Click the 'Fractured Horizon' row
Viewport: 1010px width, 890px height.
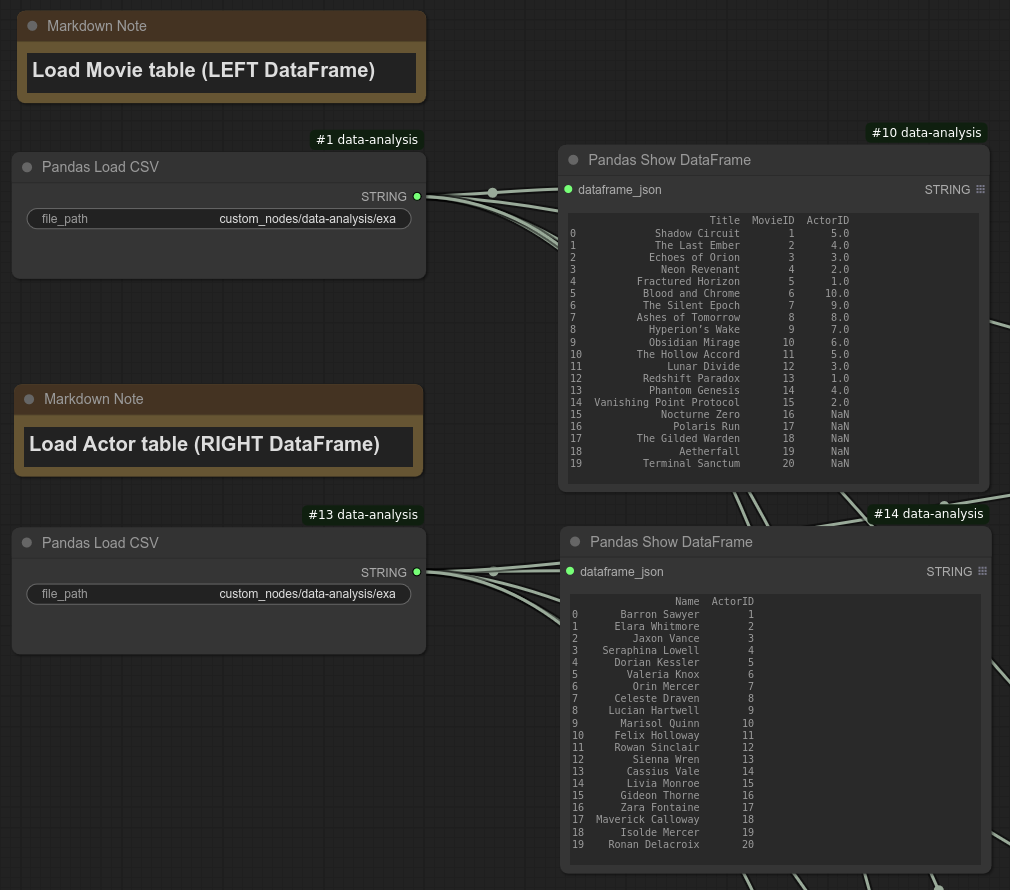click(x=709, y=281)
